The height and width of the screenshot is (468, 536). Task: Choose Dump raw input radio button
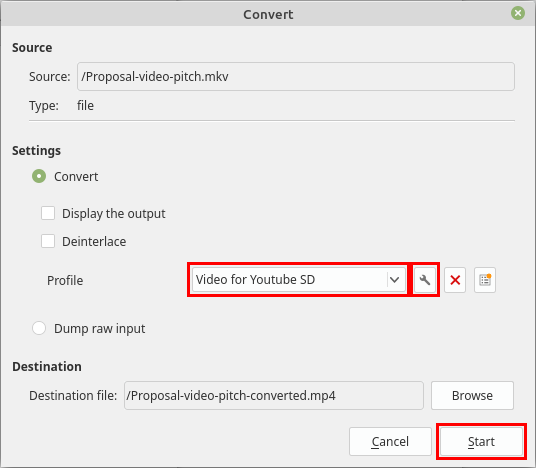39,328
